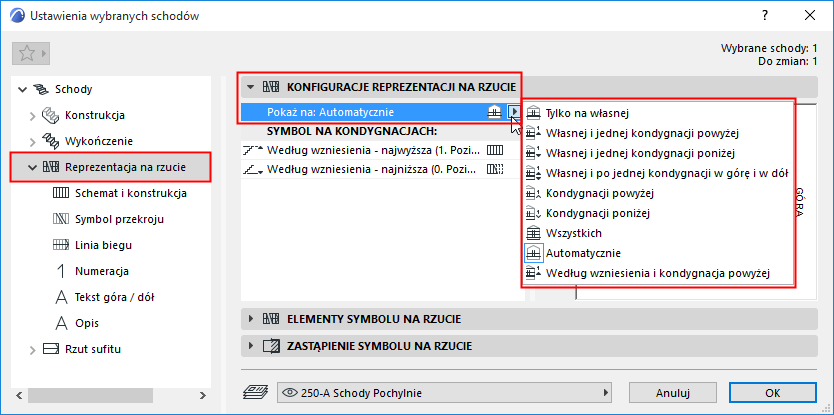Expand the Wykończenie tree node
The width and height of the screenshot is (834, 415).
coord(32,141)
